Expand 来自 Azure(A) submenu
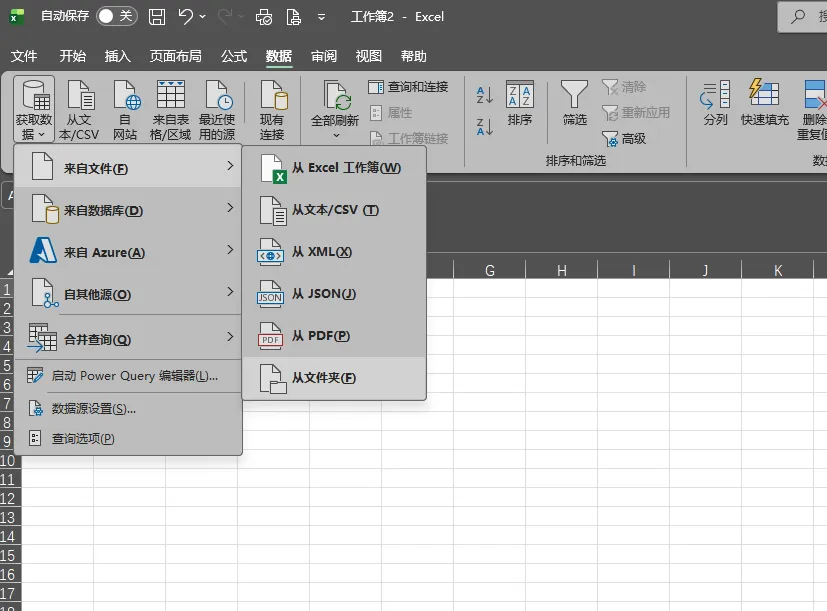This screenshot has height=611, width=827. [128, 251]
